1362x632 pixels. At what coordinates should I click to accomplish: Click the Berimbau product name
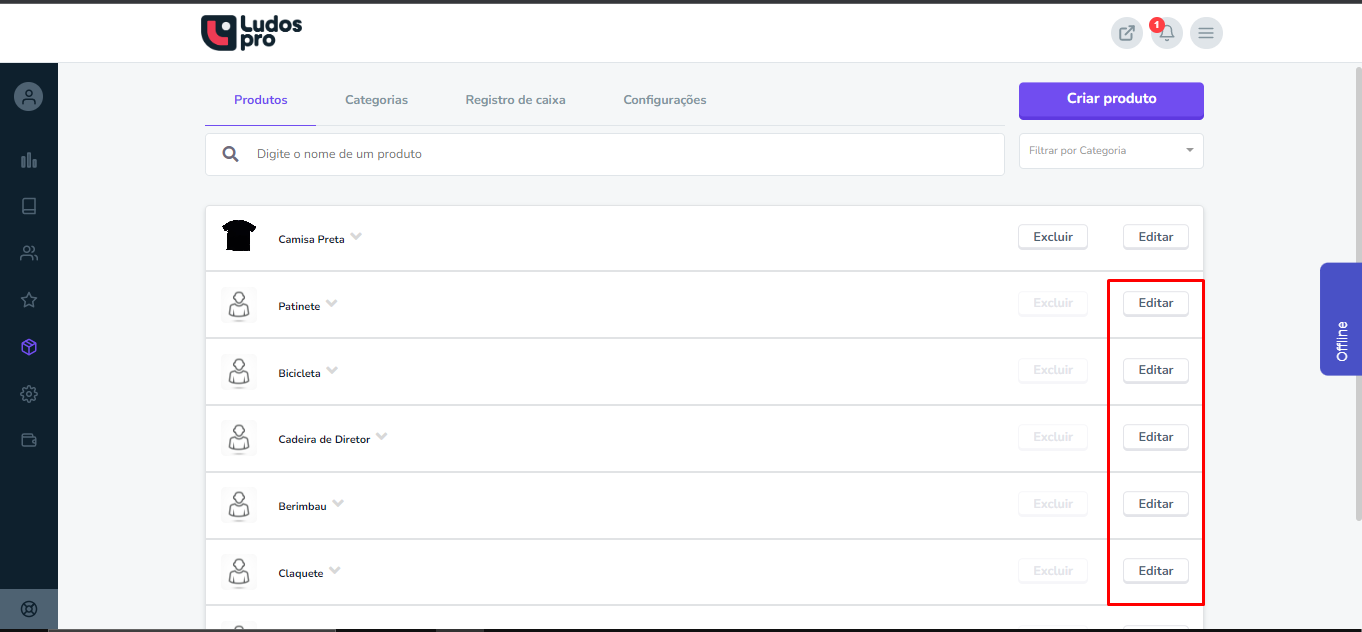point(302,507)
